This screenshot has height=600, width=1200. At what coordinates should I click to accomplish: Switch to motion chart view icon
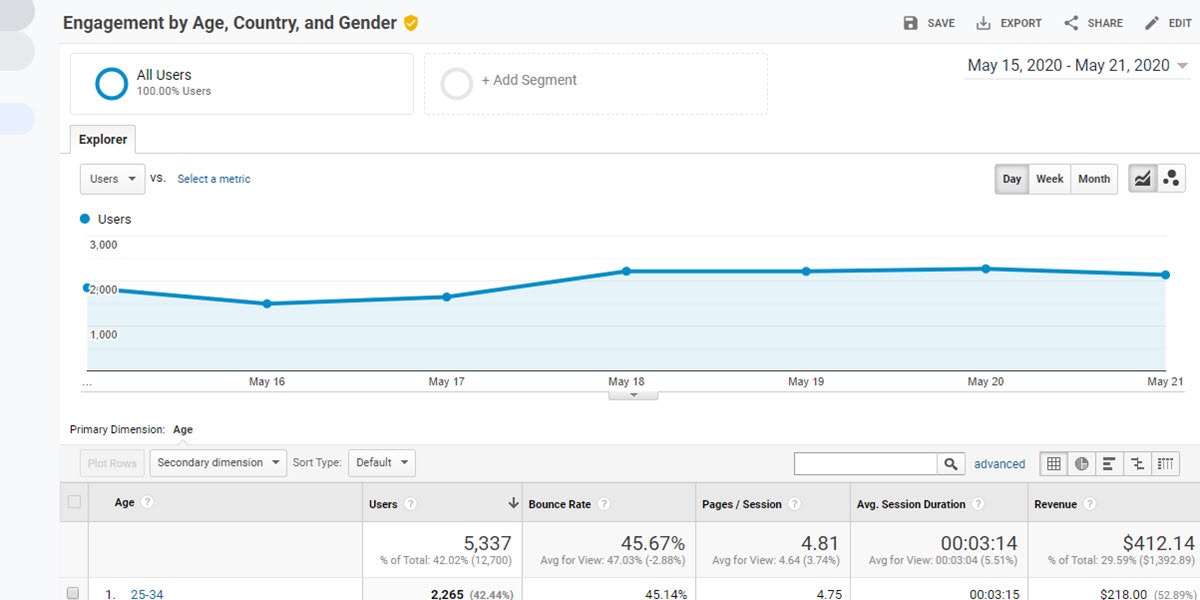[x=1171, y=179]
